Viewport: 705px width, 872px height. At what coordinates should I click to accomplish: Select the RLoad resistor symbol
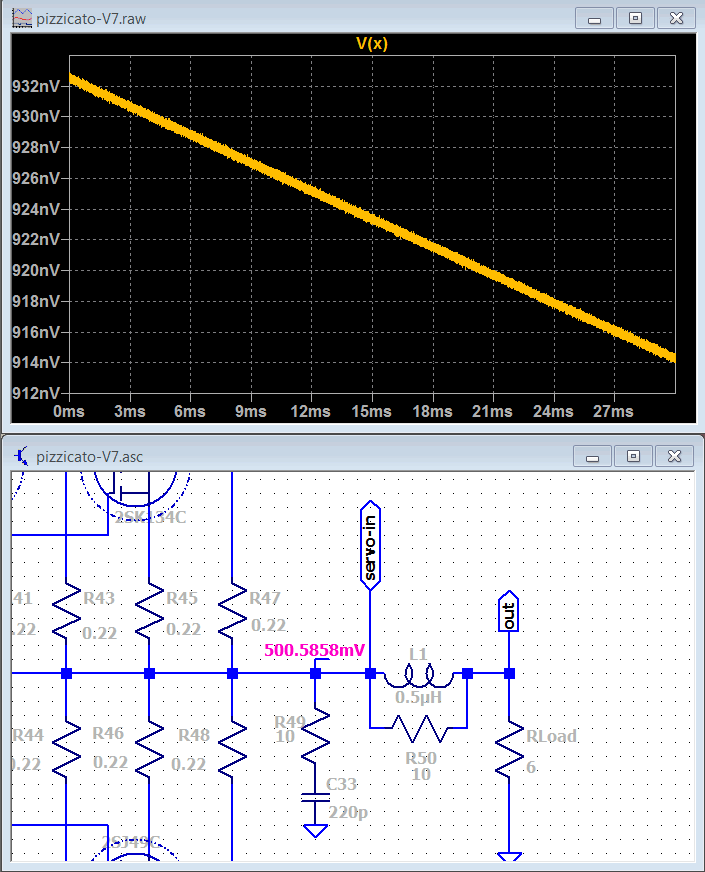(x=509, y=749)
